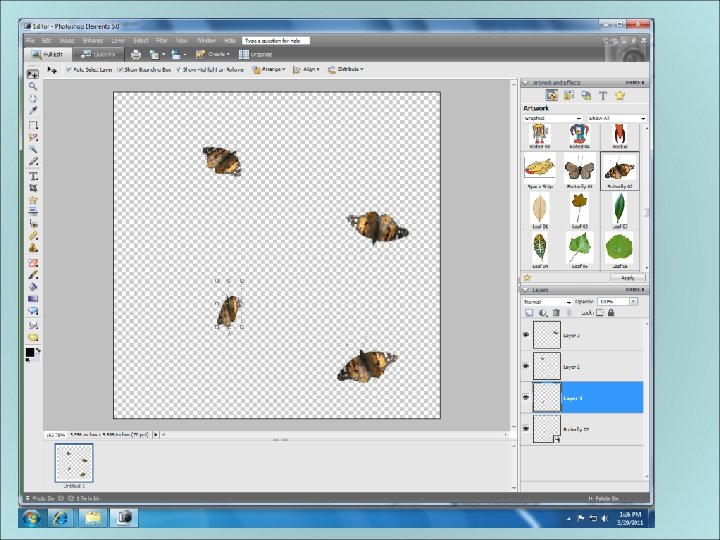Select the Crop tool
Image resolution: width=720 pixels, height=540 pixels.
33,188
